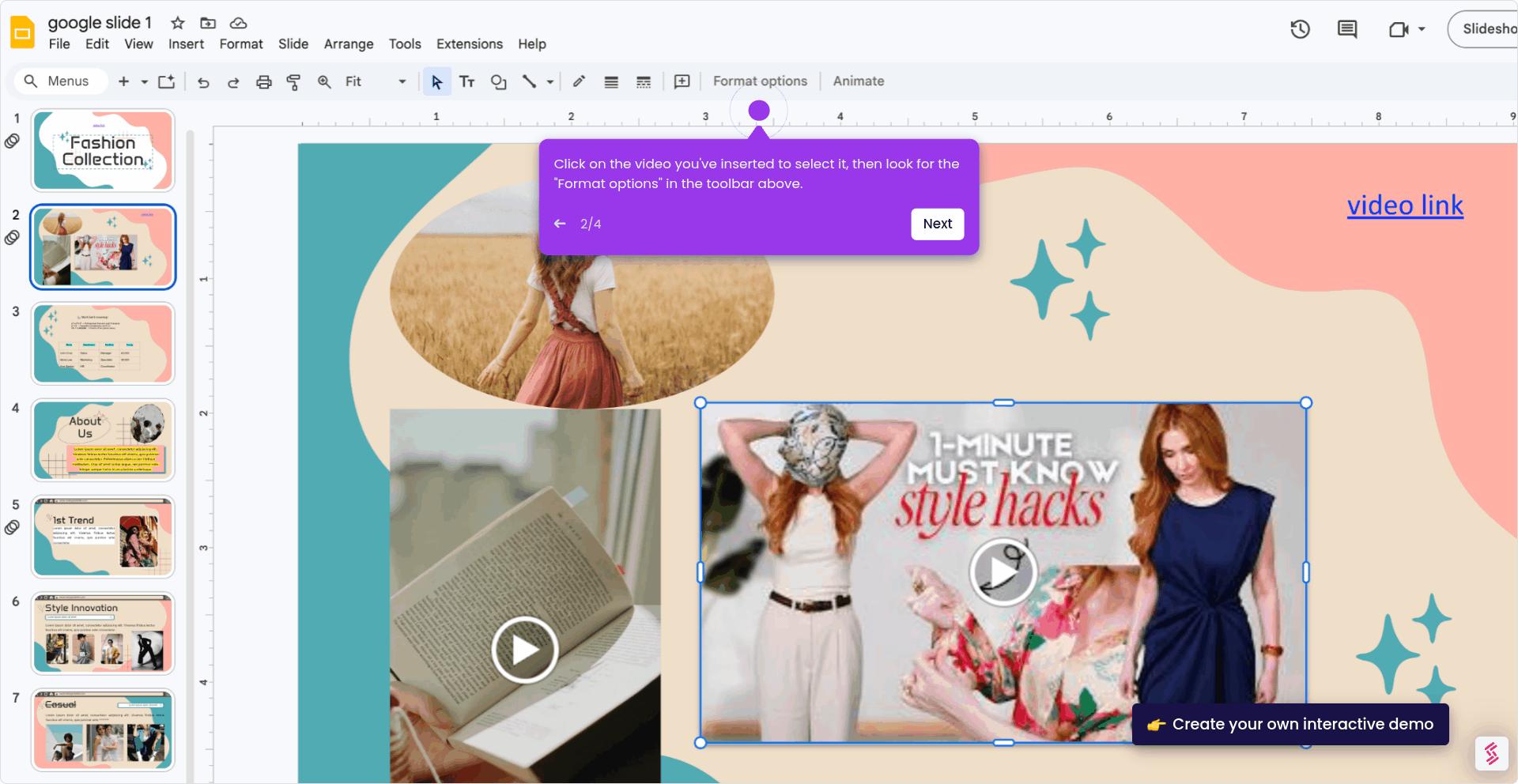Viewport: 1518px width, 784px height.
Task: Select the Paint format tool
Action: 293,82
